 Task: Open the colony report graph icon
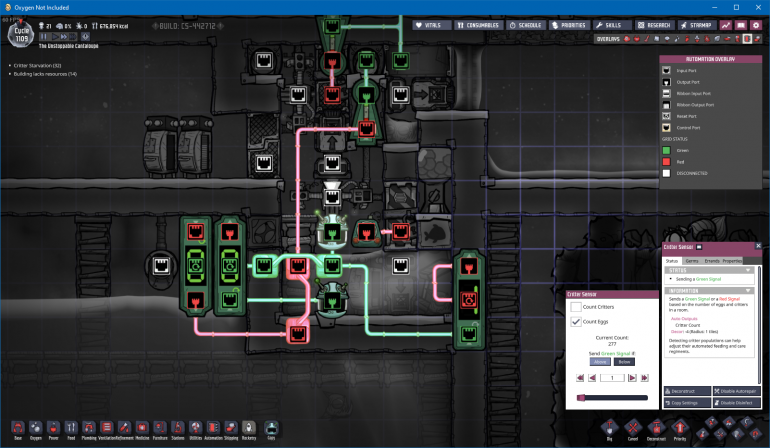point(726,25)
